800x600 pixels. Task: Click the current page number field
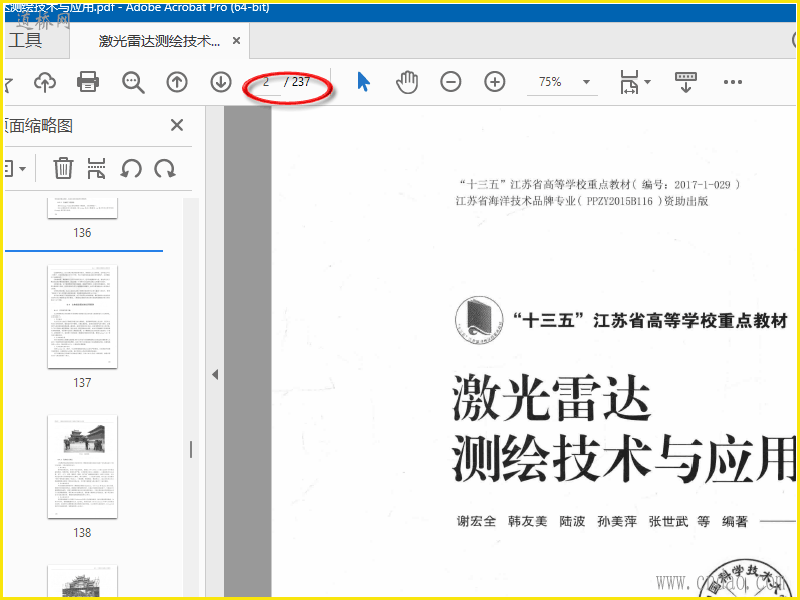pos(266,82)
